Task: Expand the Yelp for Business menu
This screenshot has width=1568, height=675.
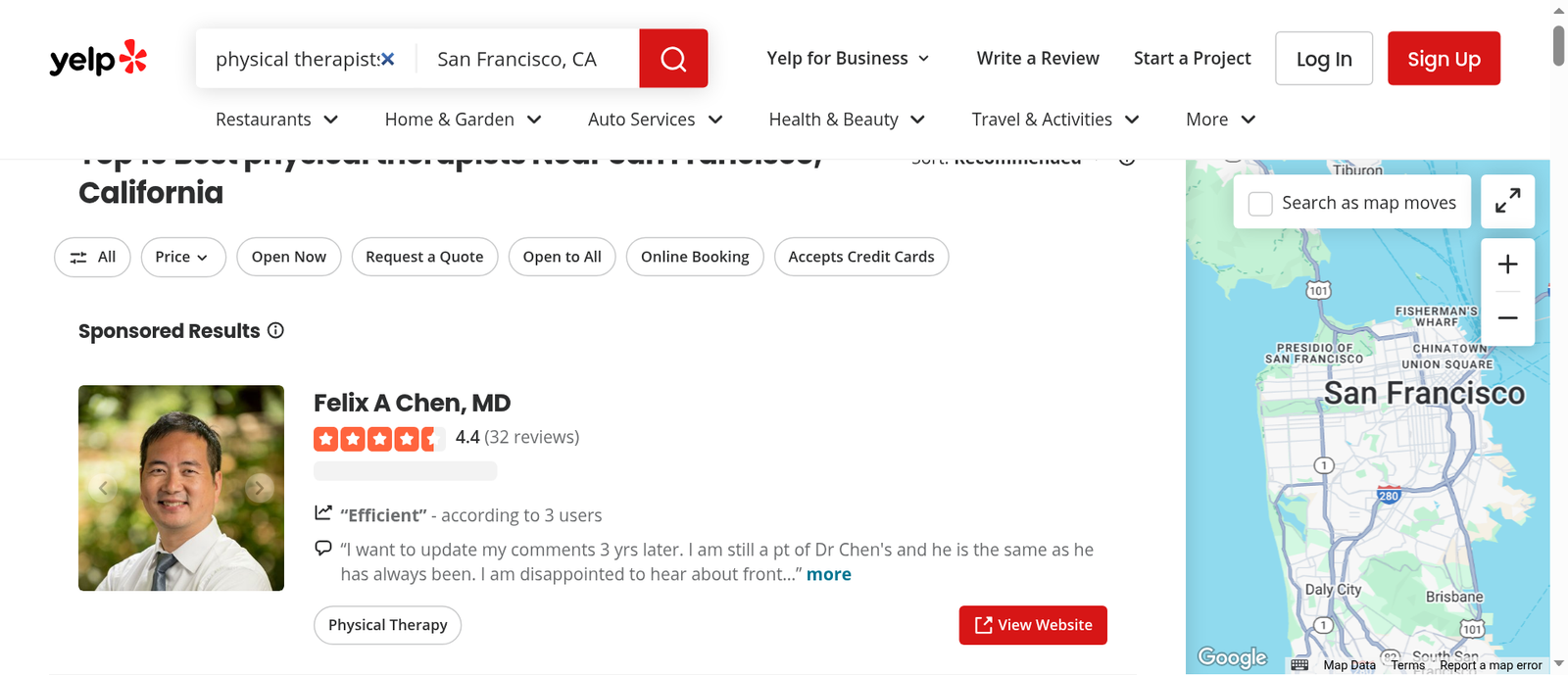Action: (x=848, y=59)
